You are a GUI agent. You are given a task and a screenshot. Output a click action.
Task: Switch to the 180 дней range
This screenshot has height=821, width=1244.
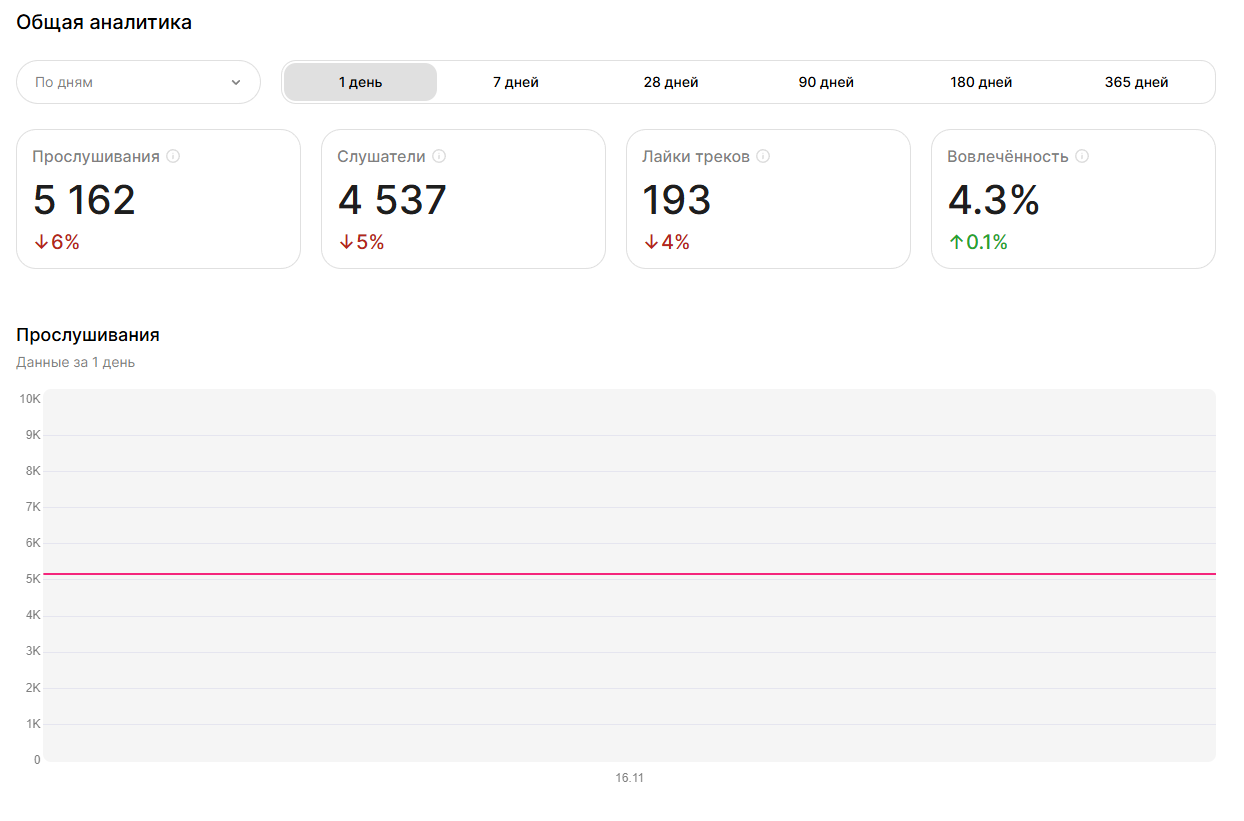point(981,82)
